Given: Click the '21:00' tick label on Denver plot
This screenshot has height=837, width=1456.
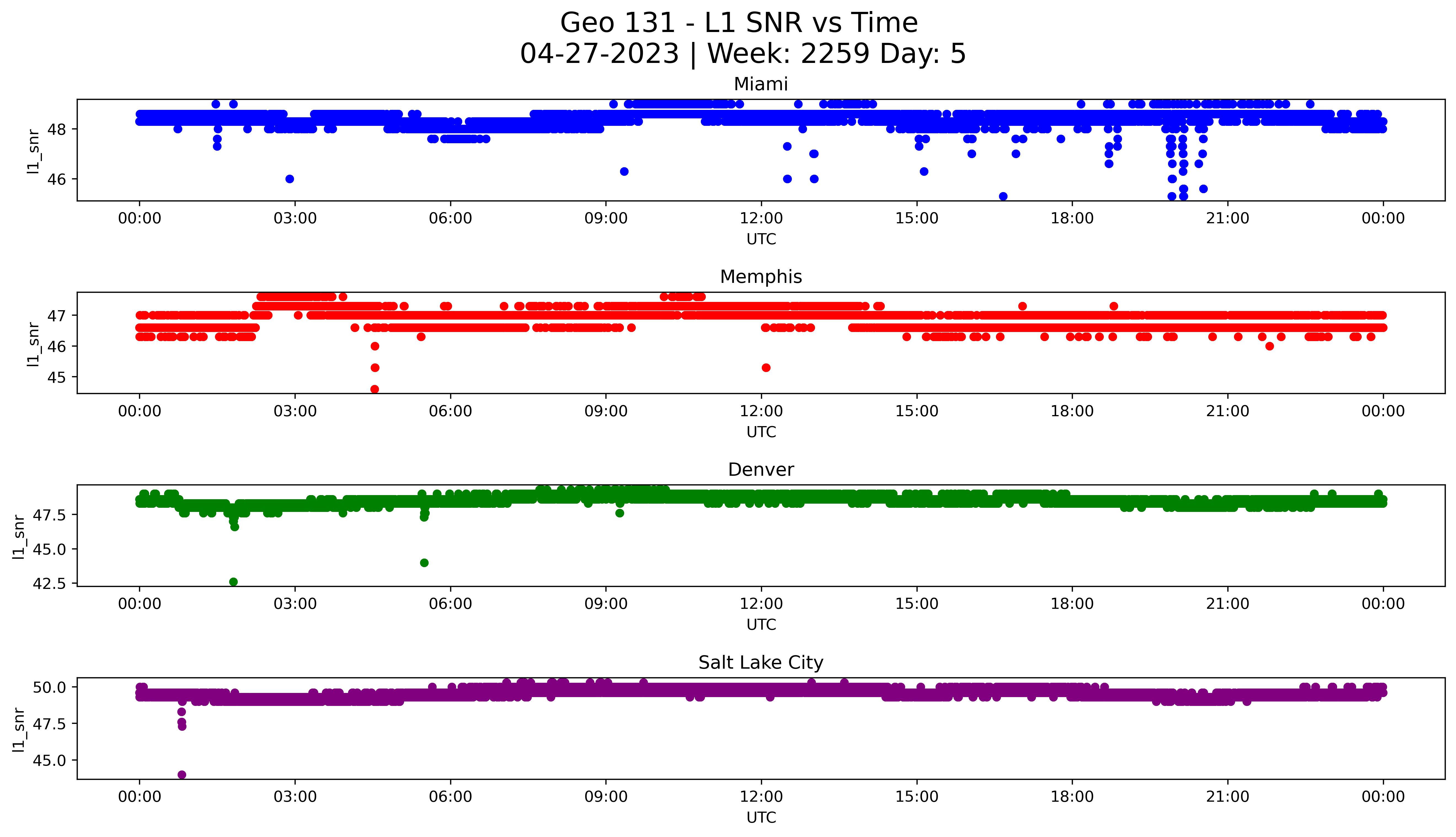Looking at the screenshot, I should [x=1228, y=604].
